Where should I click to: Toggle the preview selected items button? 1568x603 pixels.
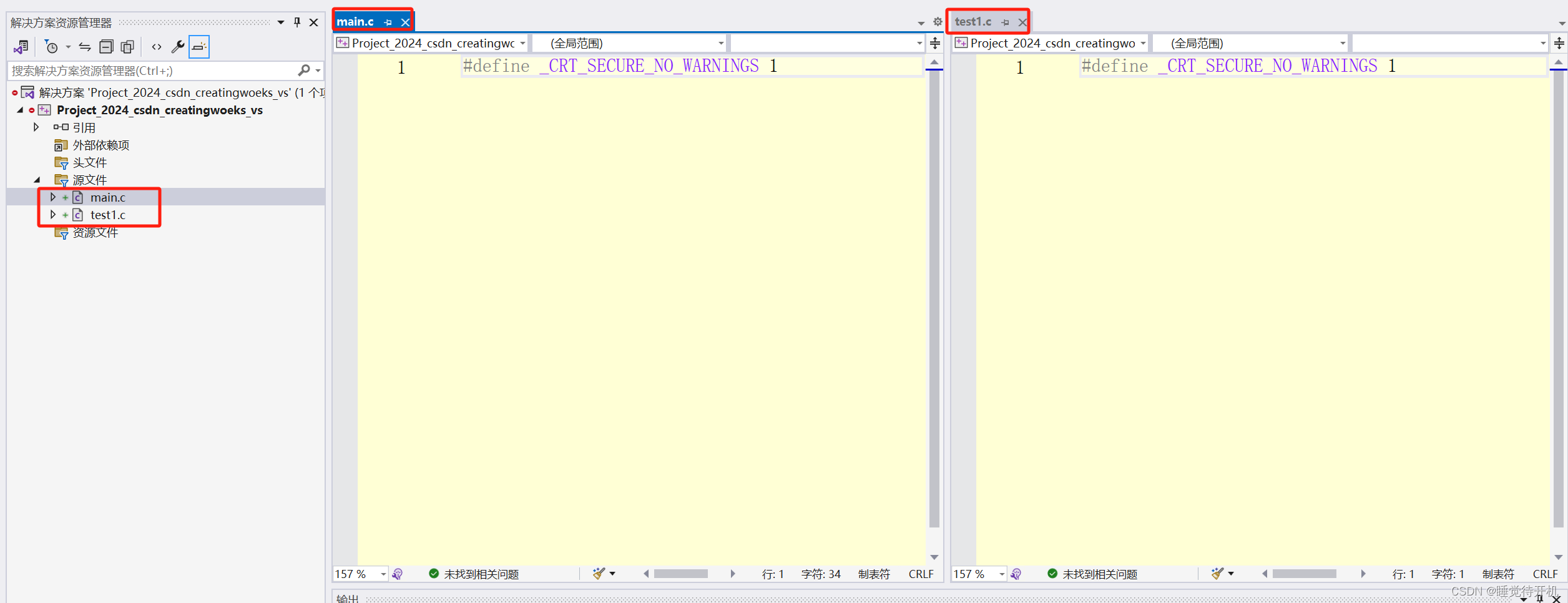(x=199, y=47)
